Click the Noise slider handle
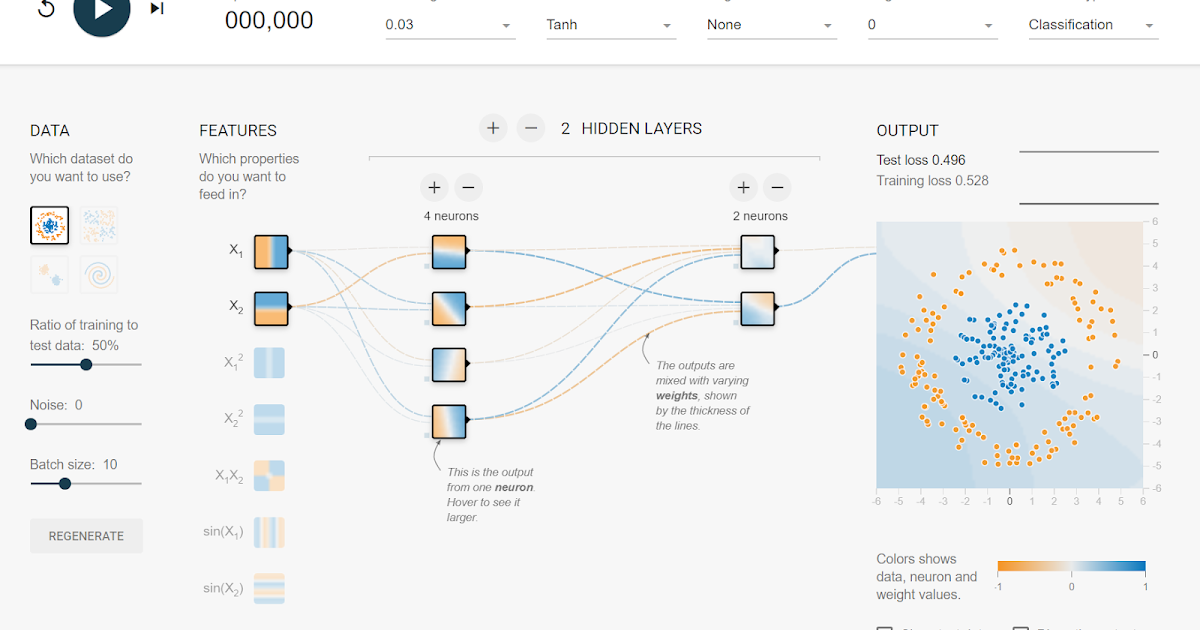The image size is (1200, 630). (x=30, y=423)
